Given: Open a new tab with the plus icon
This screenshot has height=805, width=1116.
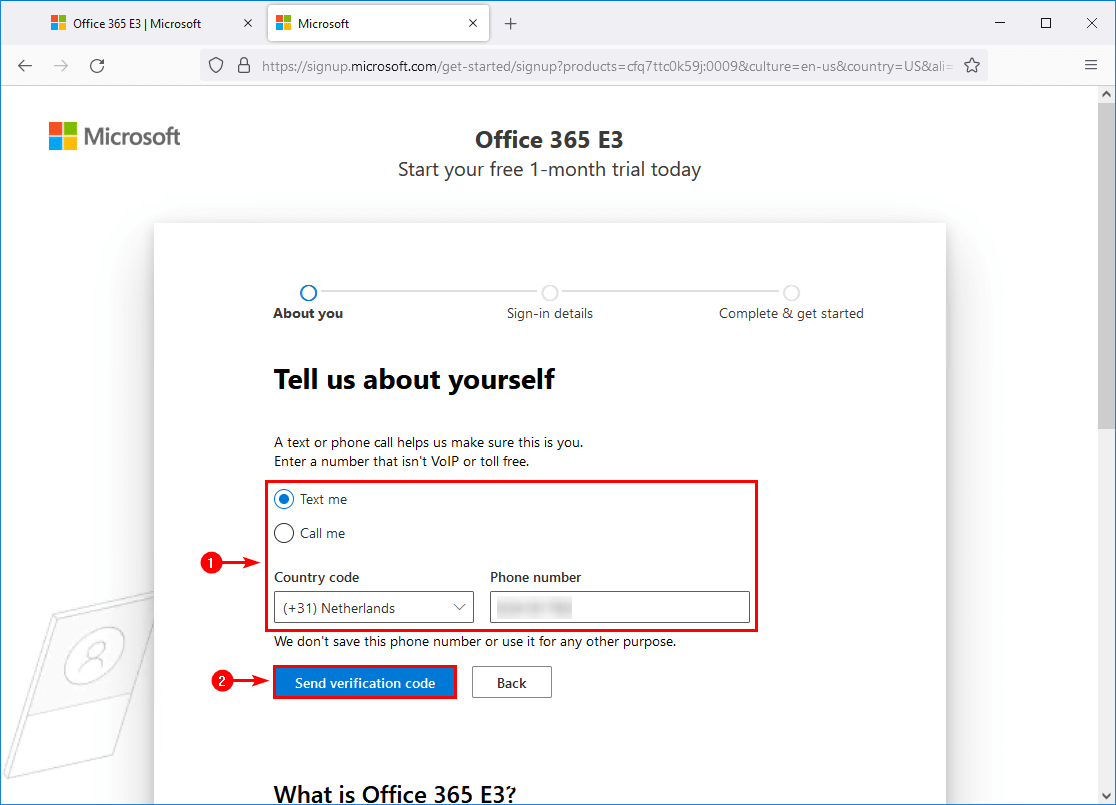Looking at the screenshot, I should click(510, 23).
